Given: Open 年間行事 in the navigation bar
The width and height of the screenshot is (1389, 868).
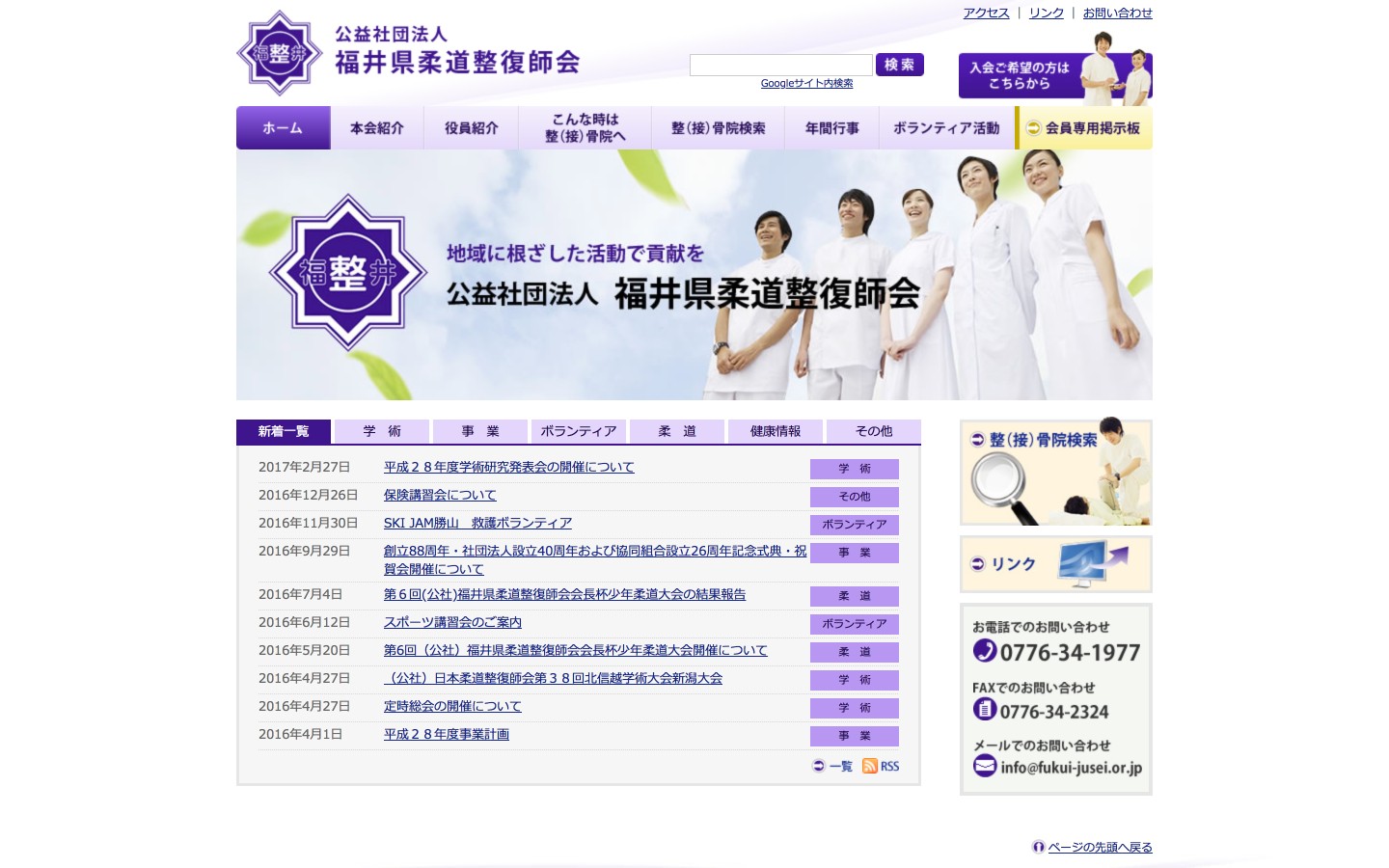Looking at the screenshot, I should 832,127.
